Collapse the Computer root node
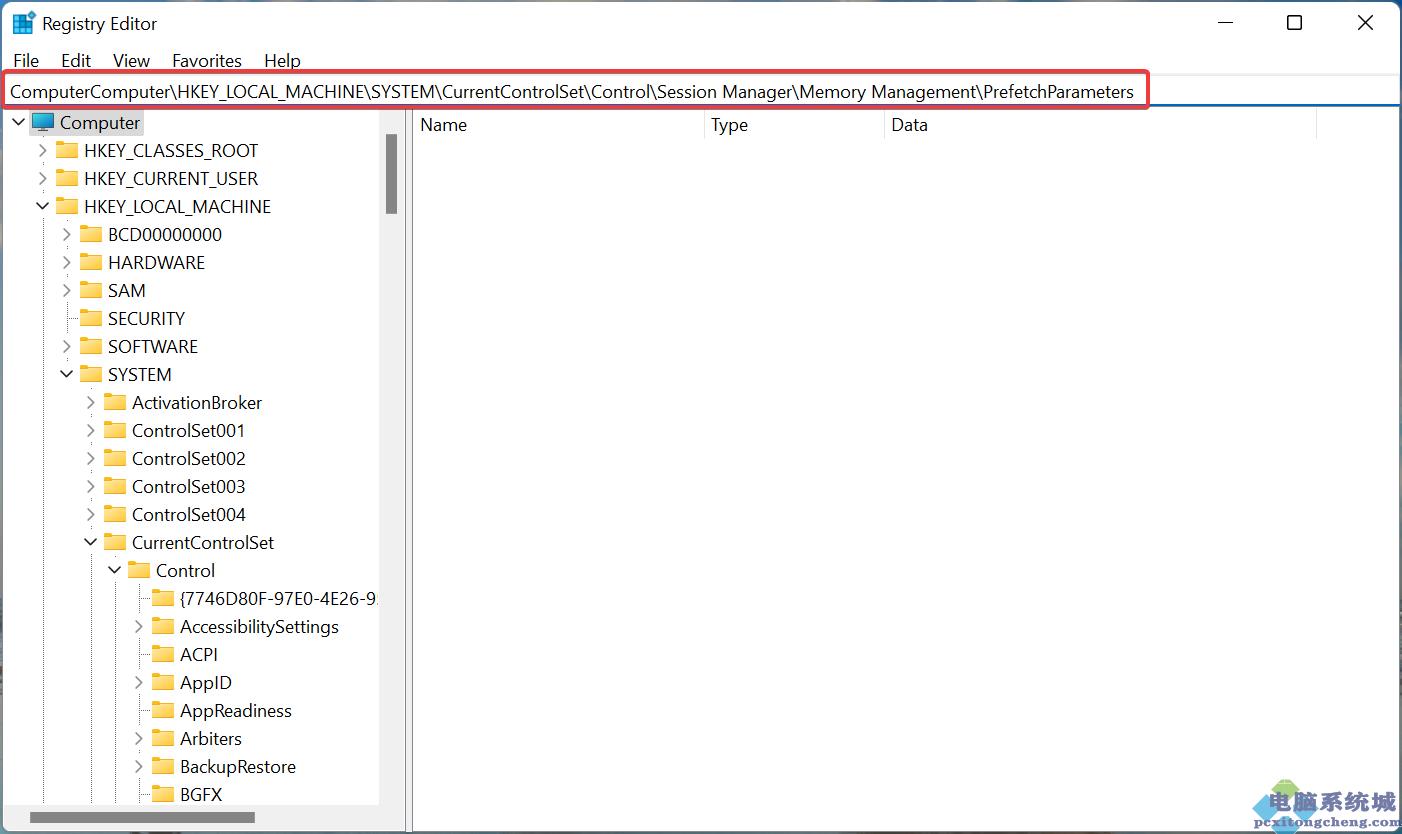Viewport: 1402px width, 834px height. click(x=18, y=122)
